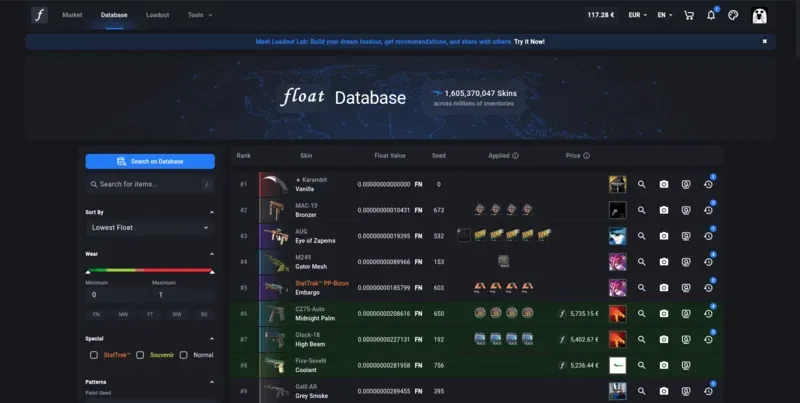This screenshot has height=403, width=800.
Task: Collapse the Patterns section
Action: tap(212, 382)
